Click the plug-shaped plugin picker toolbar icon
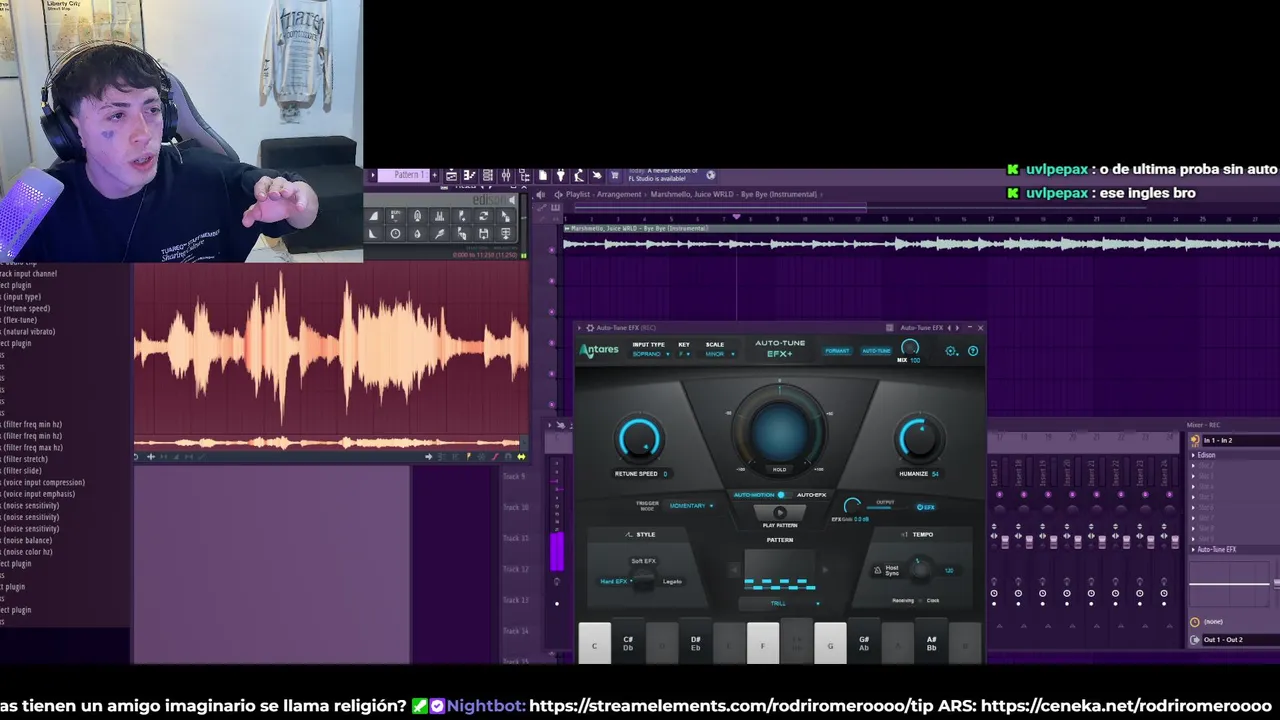 click(x=561, y=175)
